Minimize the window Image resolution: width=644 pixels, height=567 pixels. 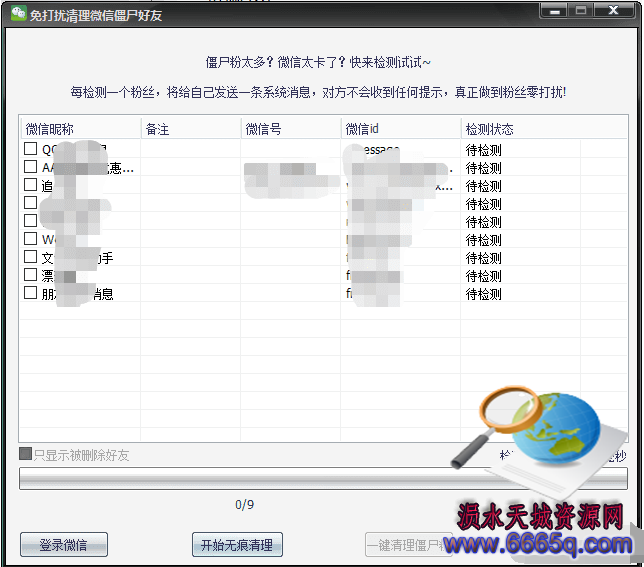coord(555,11)
